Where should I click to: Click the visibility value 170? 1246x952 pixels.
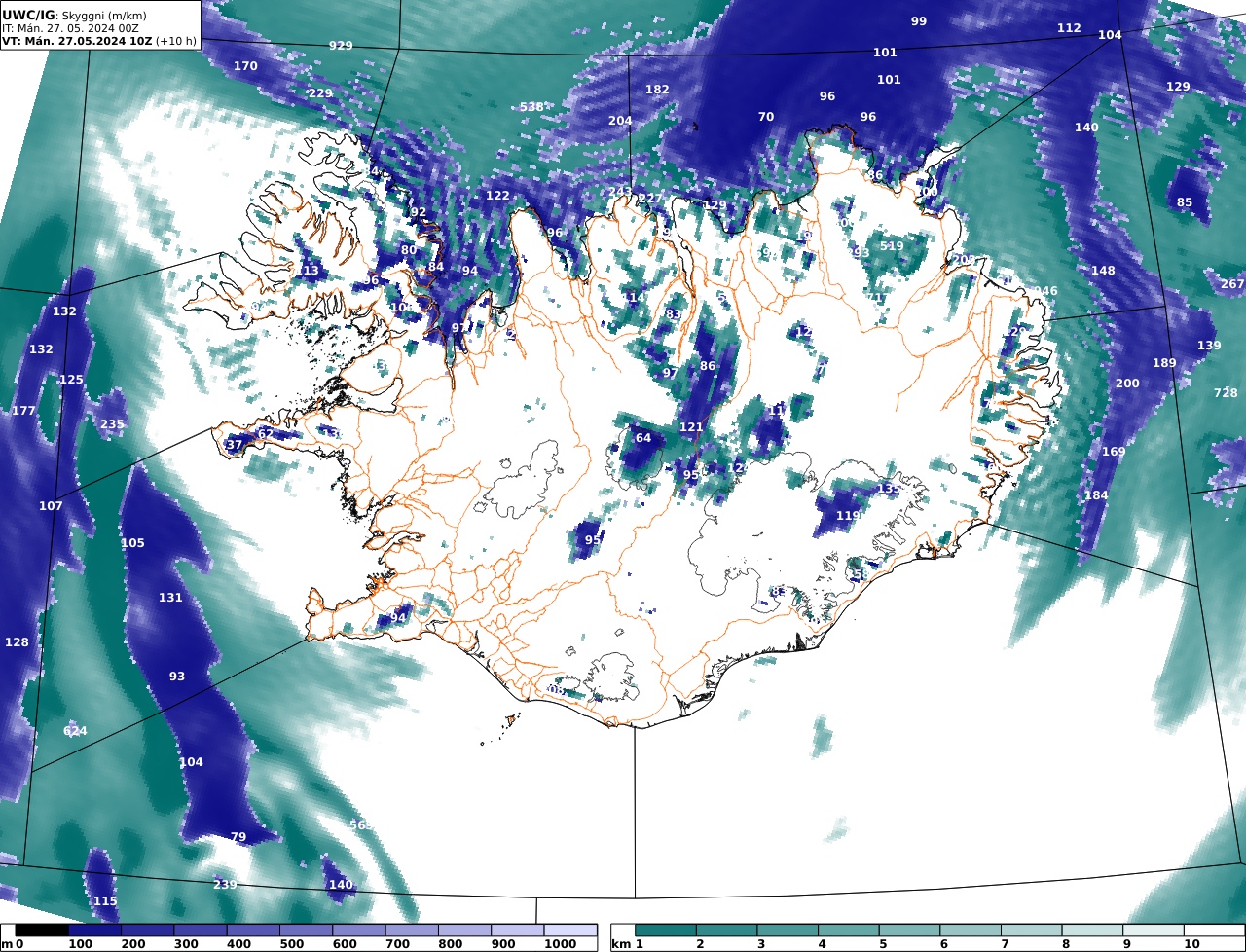click(245, 66)
